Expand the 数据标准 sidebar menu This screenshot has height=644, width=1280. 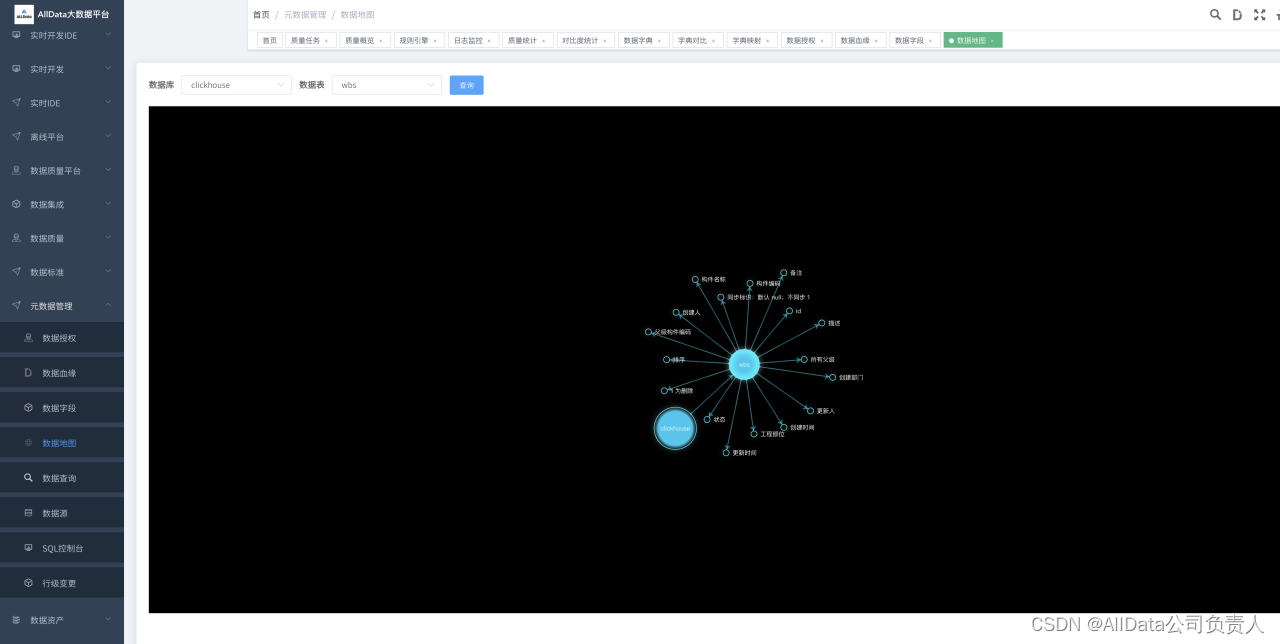[62, 272]
